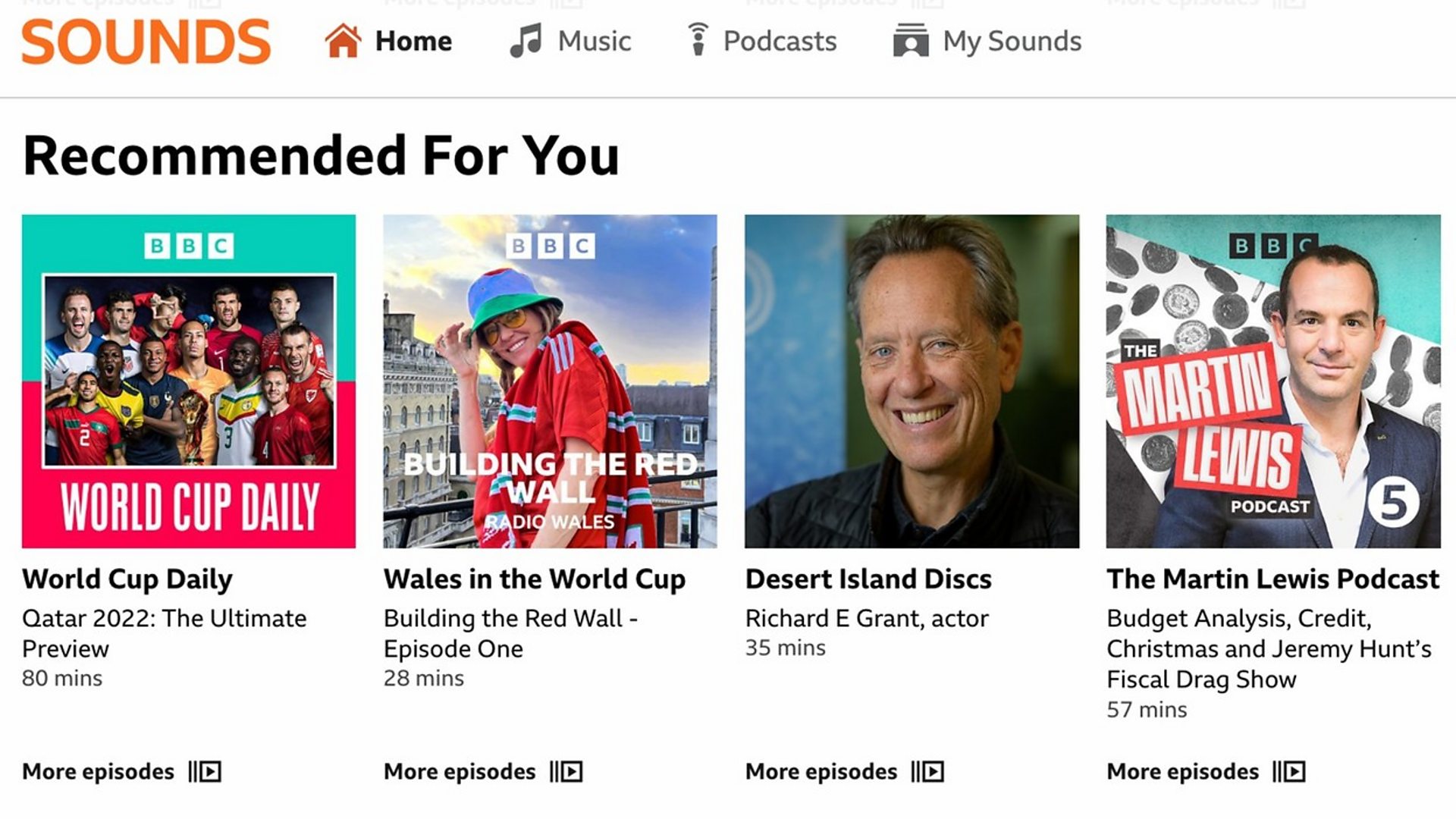Go to the Podcasts section

tap(780, 41)
